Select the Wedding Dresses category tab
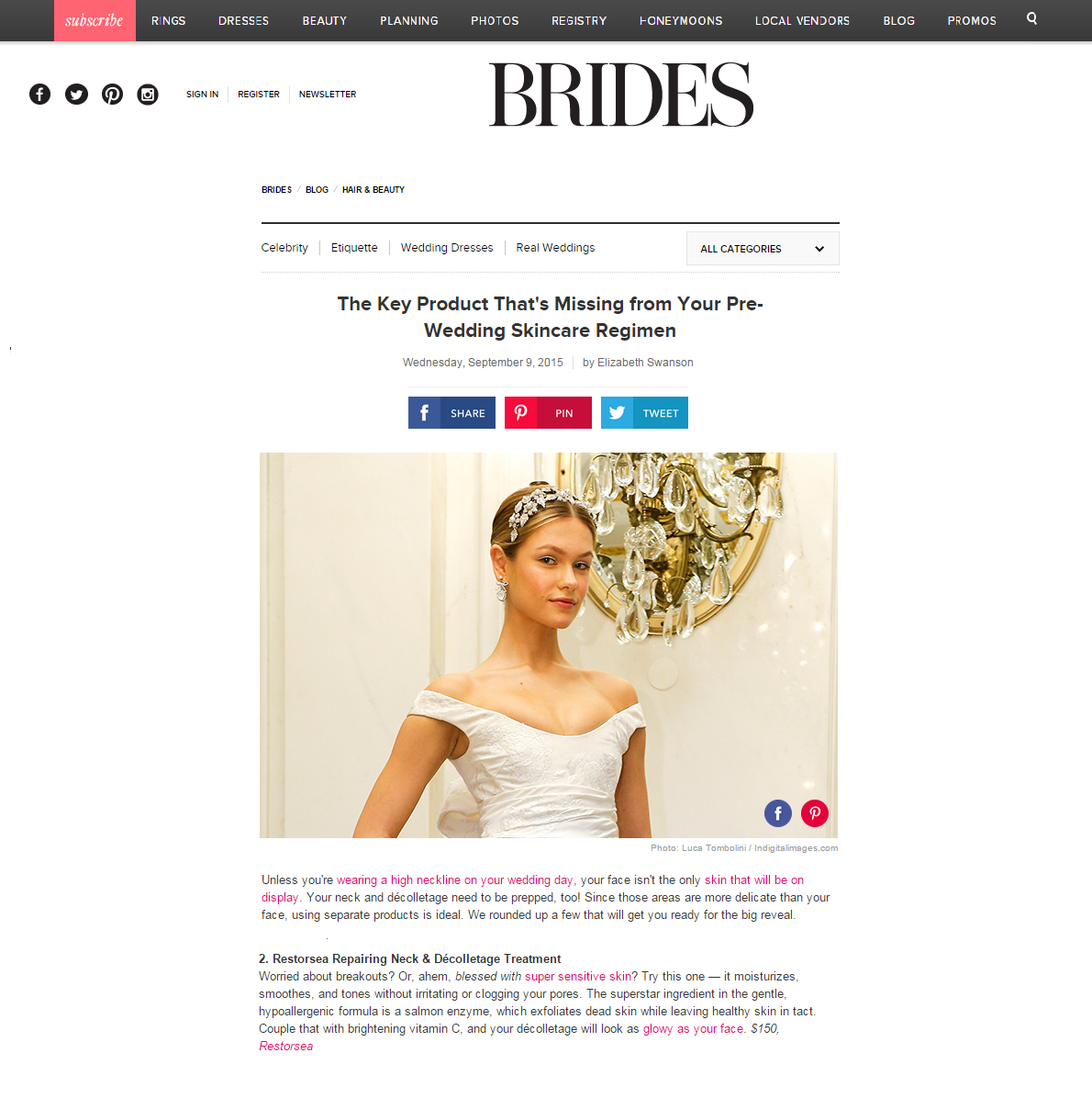 click(447, 248)
